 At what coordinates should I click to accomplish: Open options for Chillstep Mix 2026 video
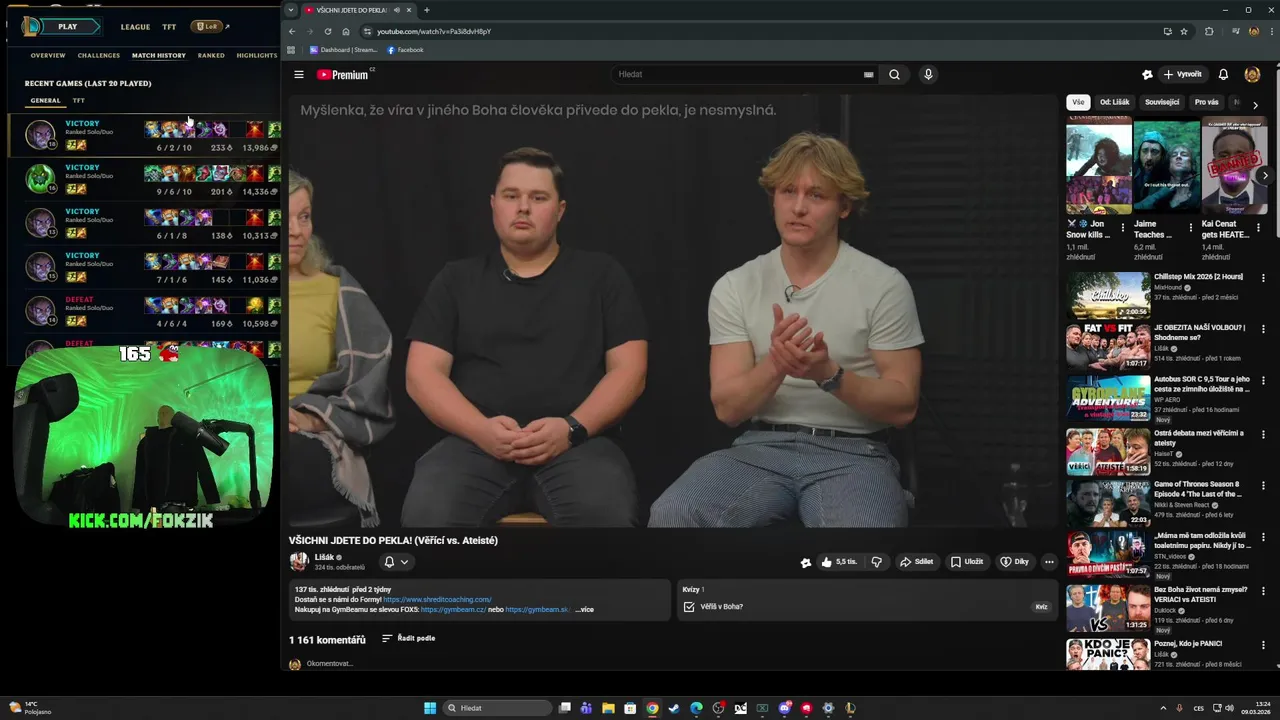[1263, 278]
